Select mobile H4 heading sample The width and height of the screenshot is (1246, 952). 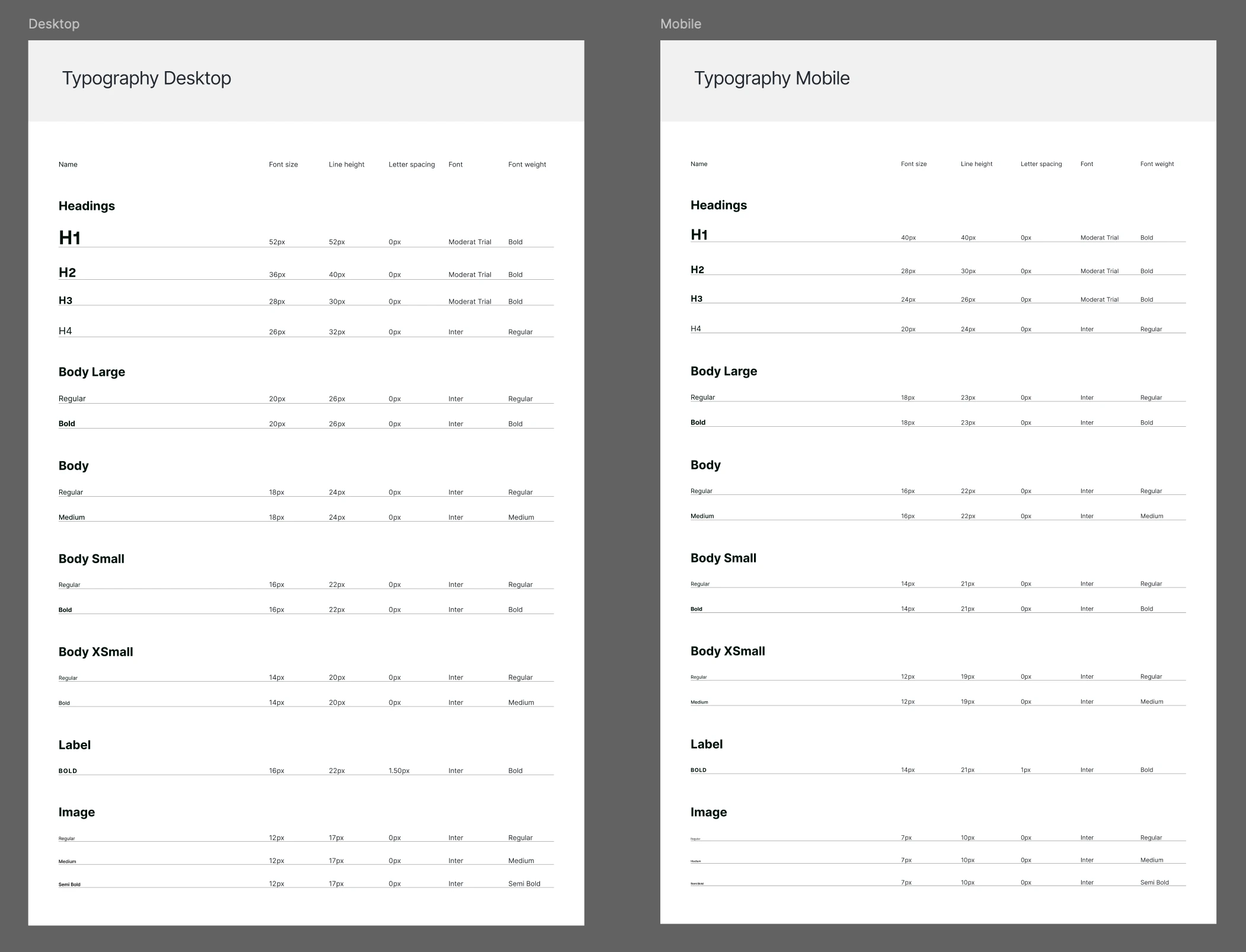click(695, 329)
